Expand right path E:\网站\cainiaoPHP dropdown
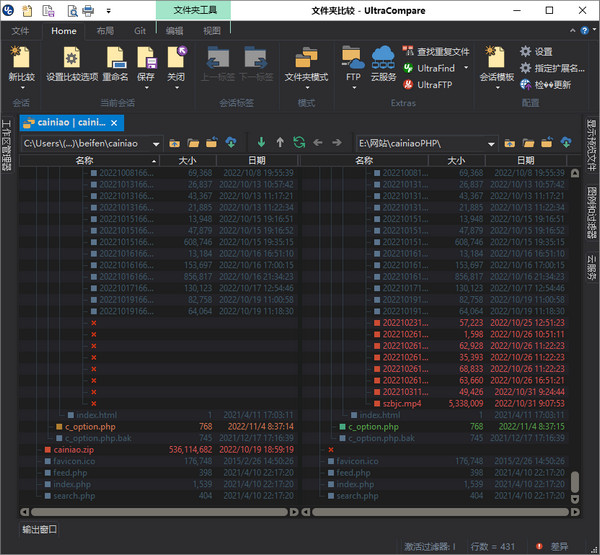Viewport: 600px width, 555px height. coord(491,144)
